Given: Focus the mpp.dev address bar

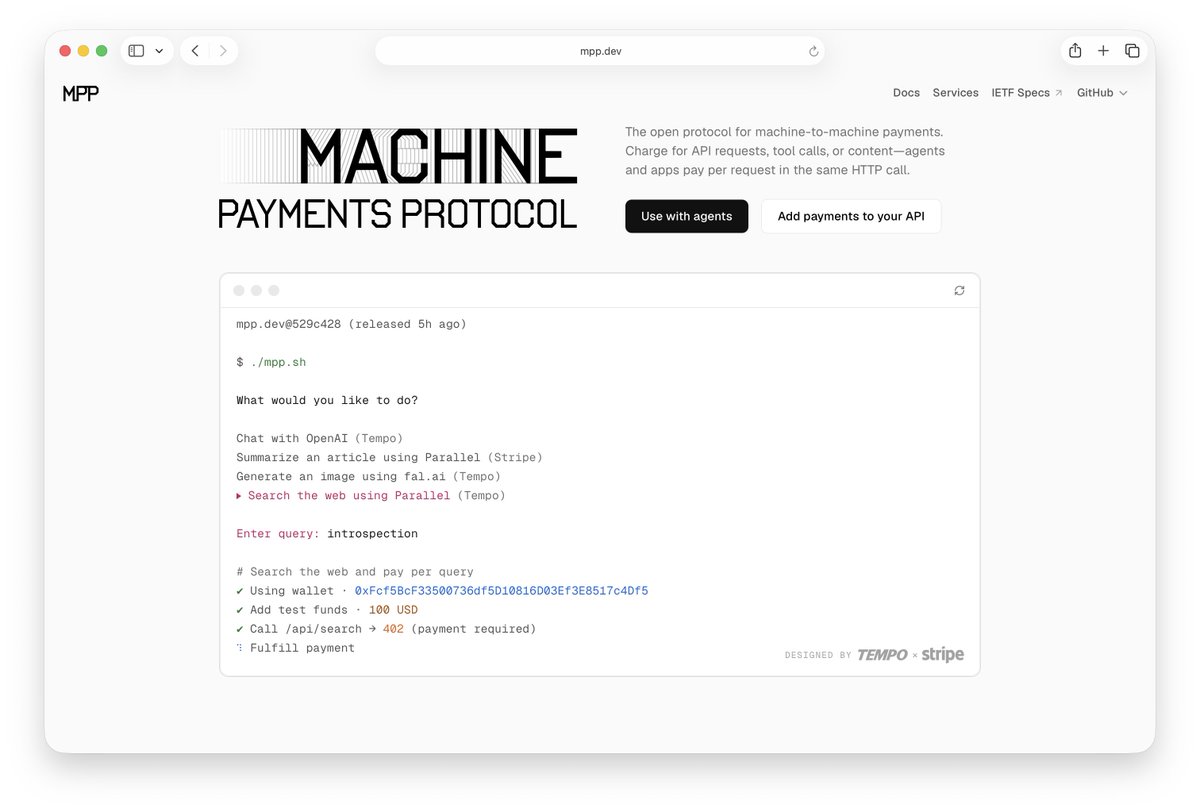Looking at the screenshot, I should point(600,51).
